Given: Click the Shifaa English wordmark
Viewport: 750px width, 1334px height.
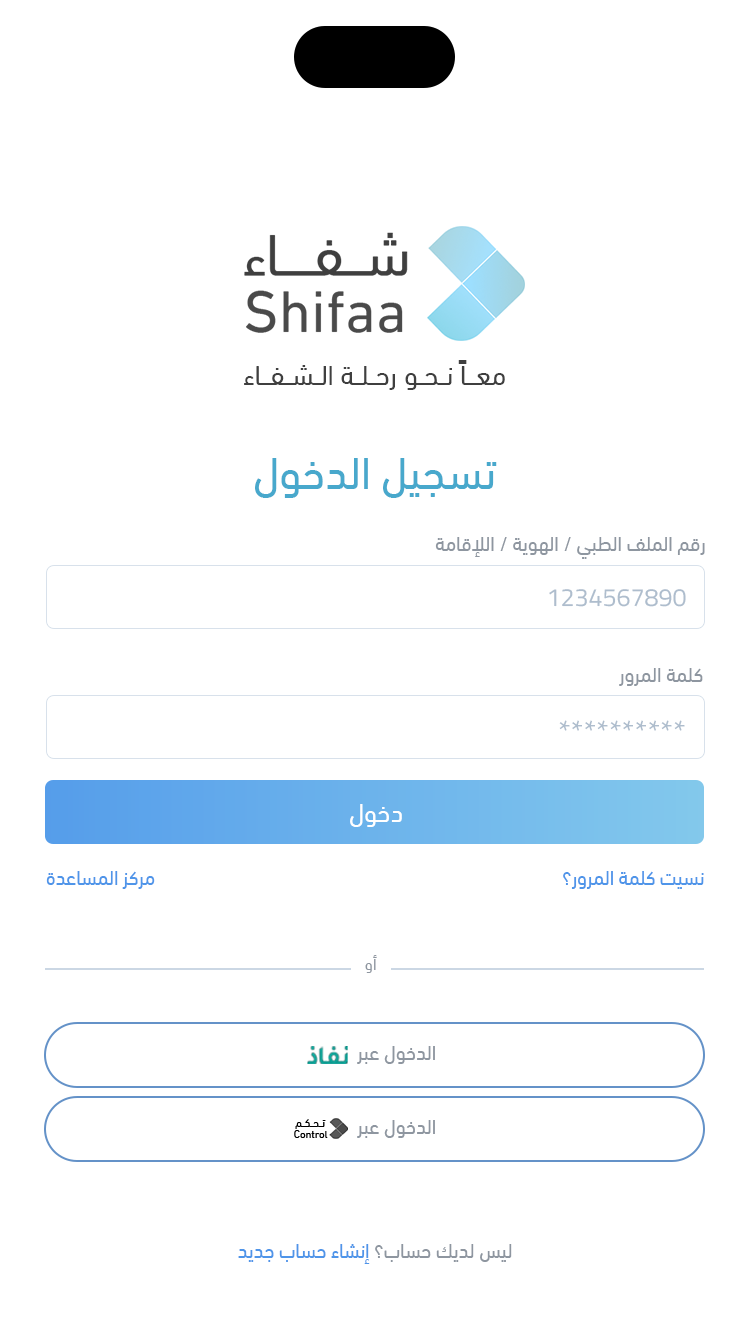Looking at the screenshot, I should (325, 312).
